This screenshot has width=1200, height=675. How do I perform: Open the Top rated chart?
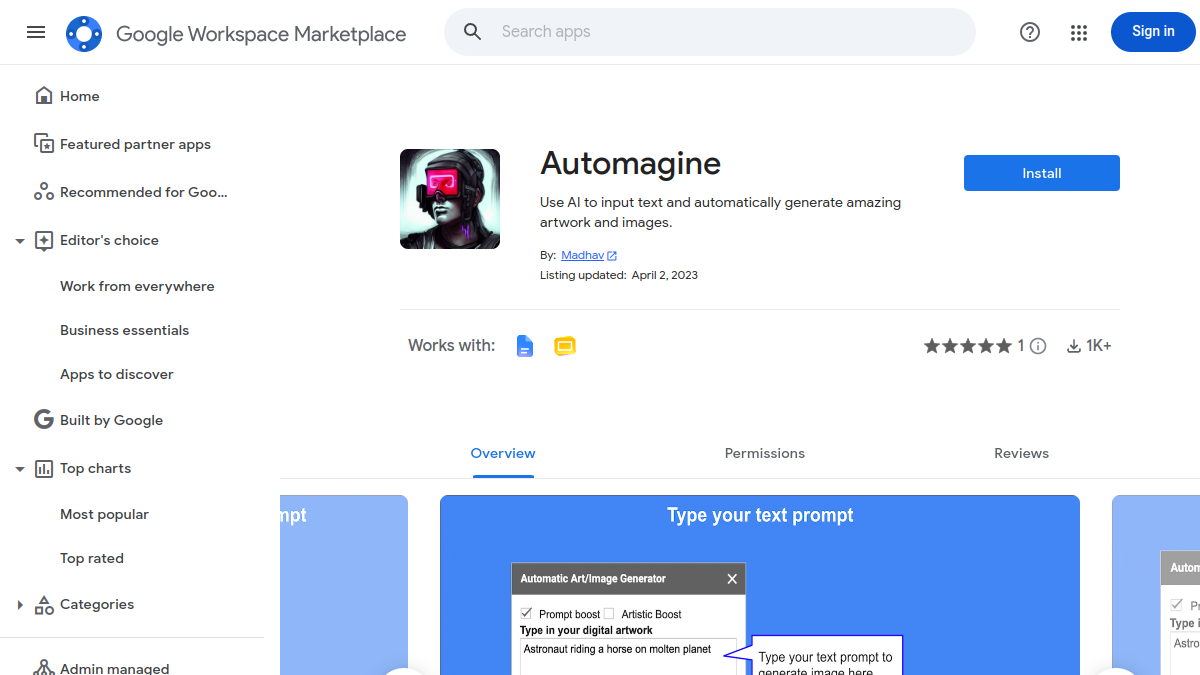[x=92, y=558]
